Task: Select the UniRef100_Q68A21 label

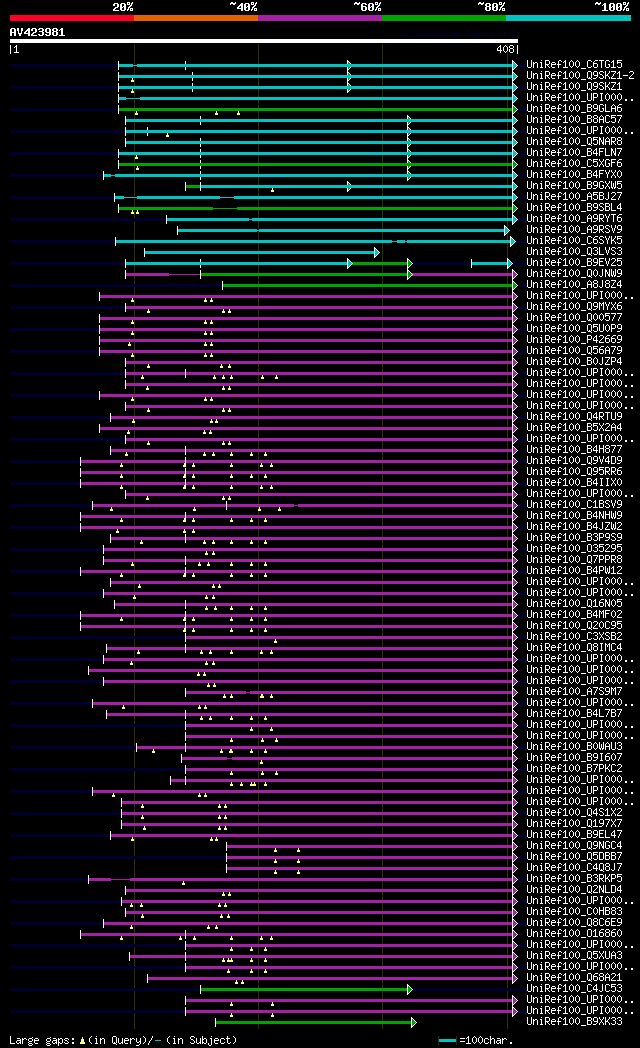Action: [x=574, y=977]
